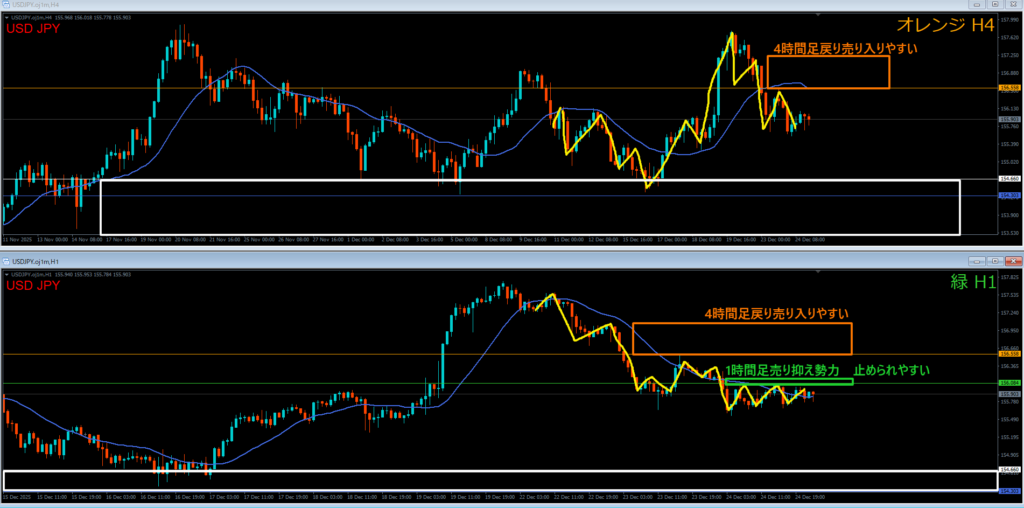Expand the triangle beside USDJPY.oj1m,H1 chart info

click(6, 272)
